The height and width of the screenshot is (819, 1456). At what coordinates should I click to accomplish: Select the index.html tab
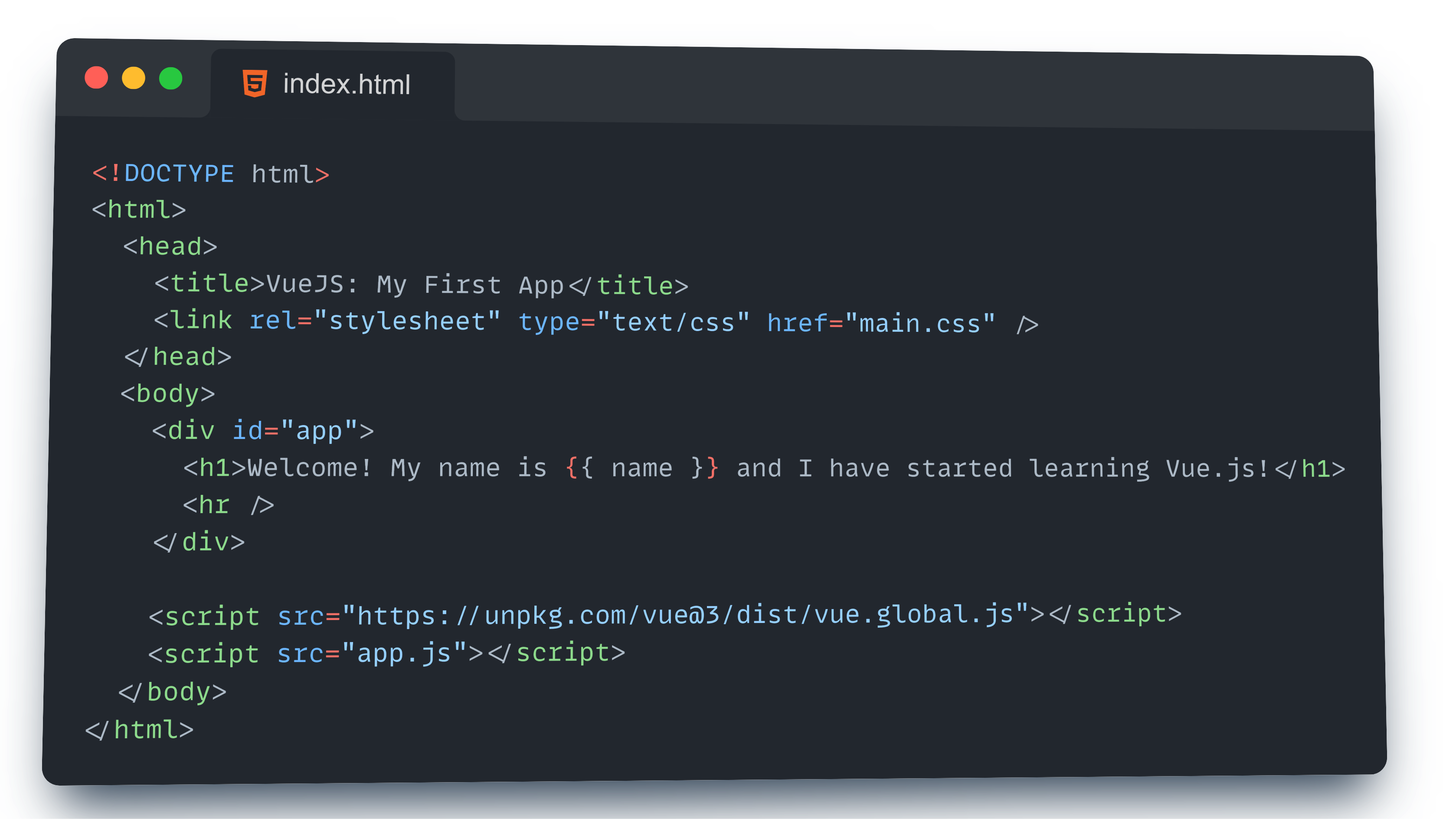point(345,84)
